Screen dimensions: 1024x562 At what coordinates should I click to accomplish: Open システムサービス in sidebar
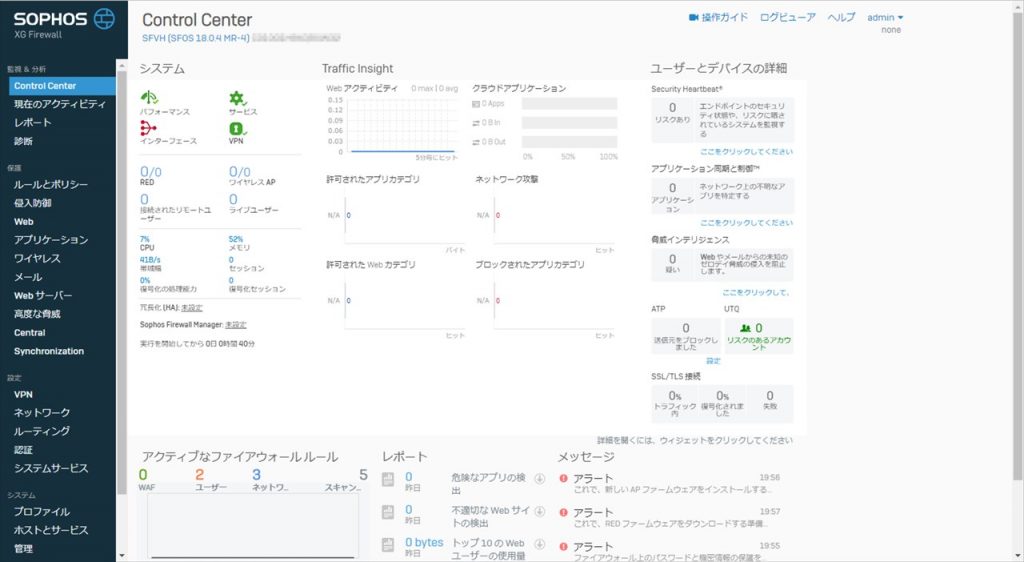coord(51,468)
